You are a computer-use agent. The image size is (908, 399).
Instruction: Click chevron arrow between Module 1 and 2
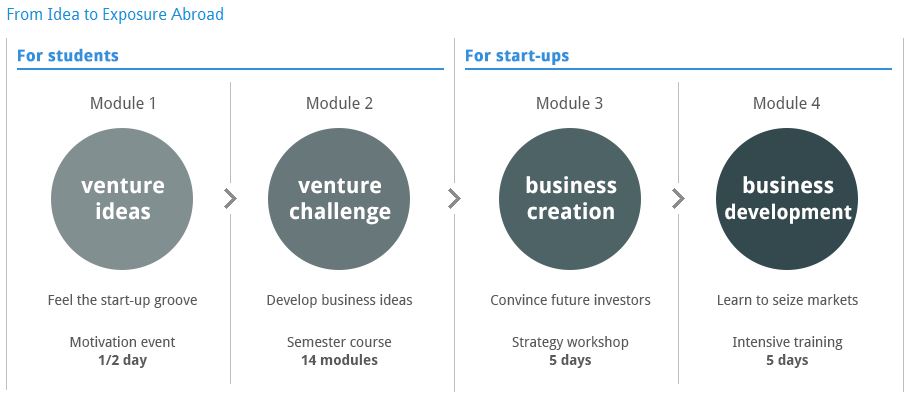230,199
